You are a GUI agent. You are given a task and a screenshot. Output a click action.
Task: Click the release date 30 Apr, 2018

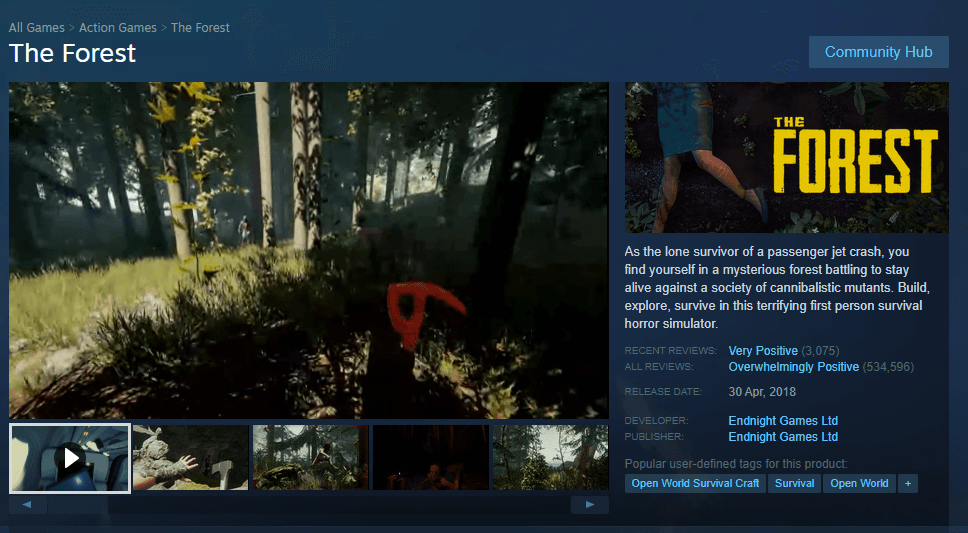762,392
